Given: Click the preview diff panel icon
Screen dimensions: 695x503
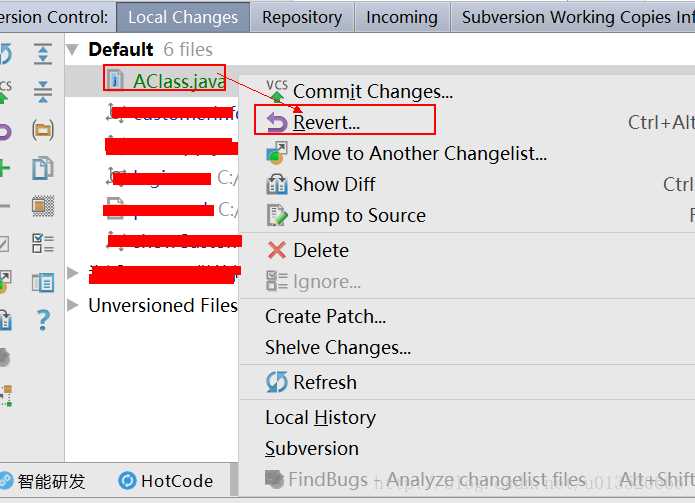Looking at the screenshot, I should 43,282.
